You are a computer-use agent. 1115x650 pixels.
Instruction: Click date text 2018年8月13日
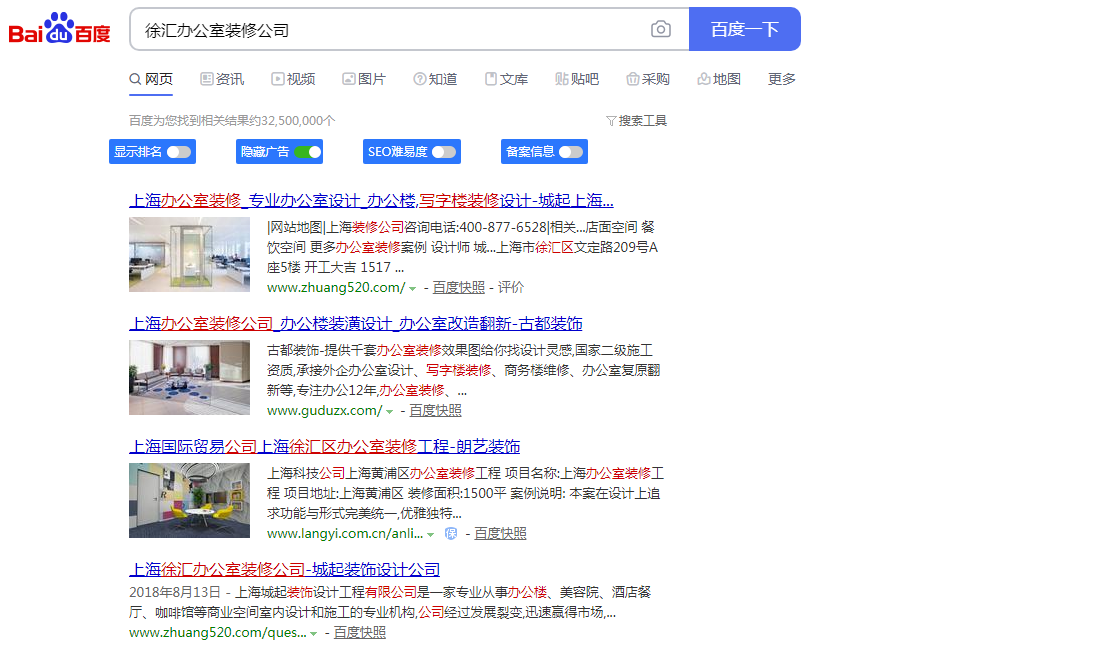pos(175,592)
